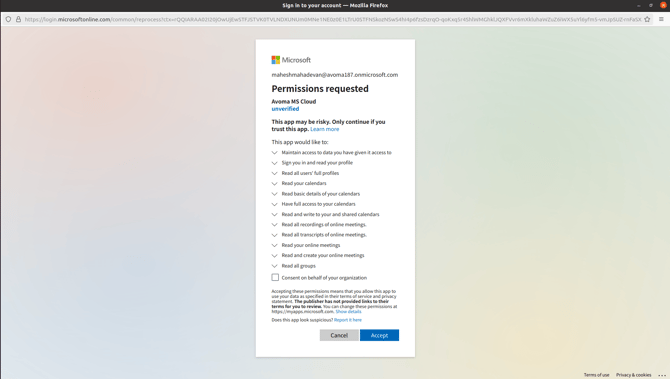The width and height of the screenshot is (670, 379).
Task: Click the Microsoft logo
Action: (x=291, y=60)
